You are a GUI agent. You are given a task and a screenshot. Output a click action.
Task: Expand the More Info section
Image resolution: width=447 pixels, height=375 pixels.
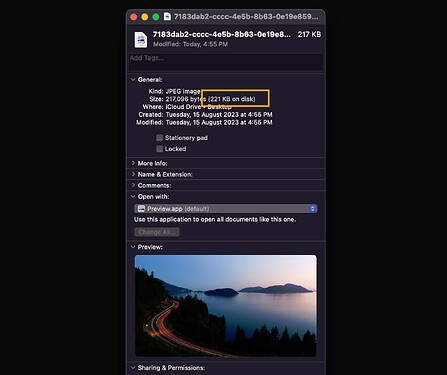click(133, 163)
